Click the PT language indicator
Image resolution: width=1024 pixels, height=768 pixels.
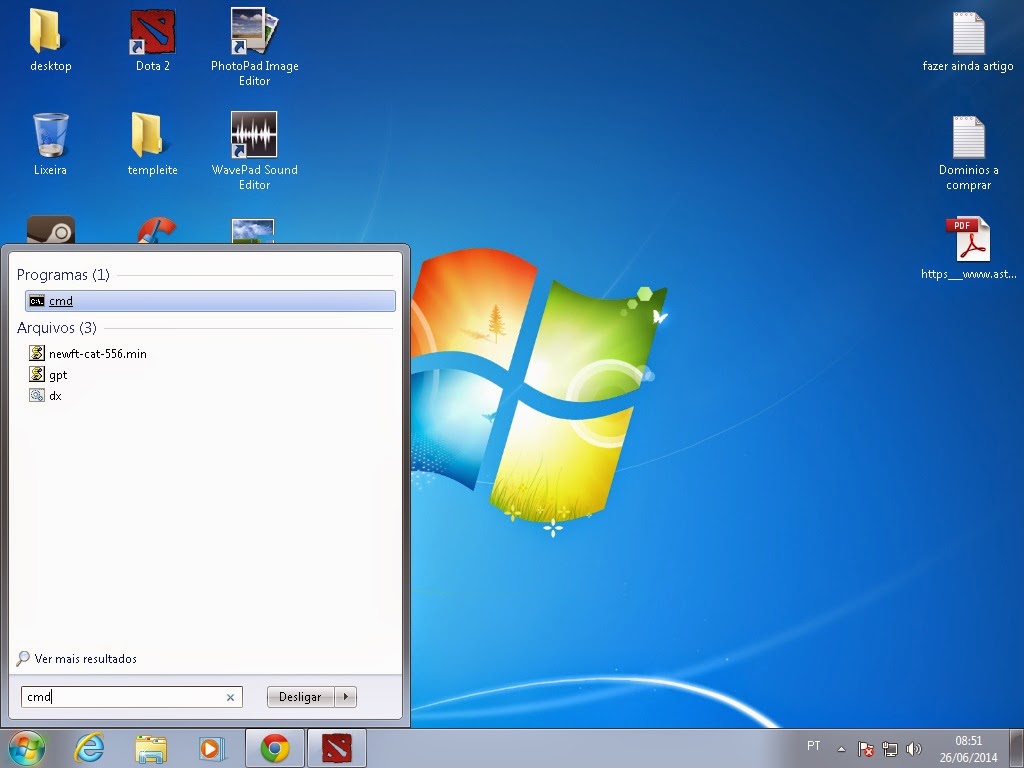(814, 746)
